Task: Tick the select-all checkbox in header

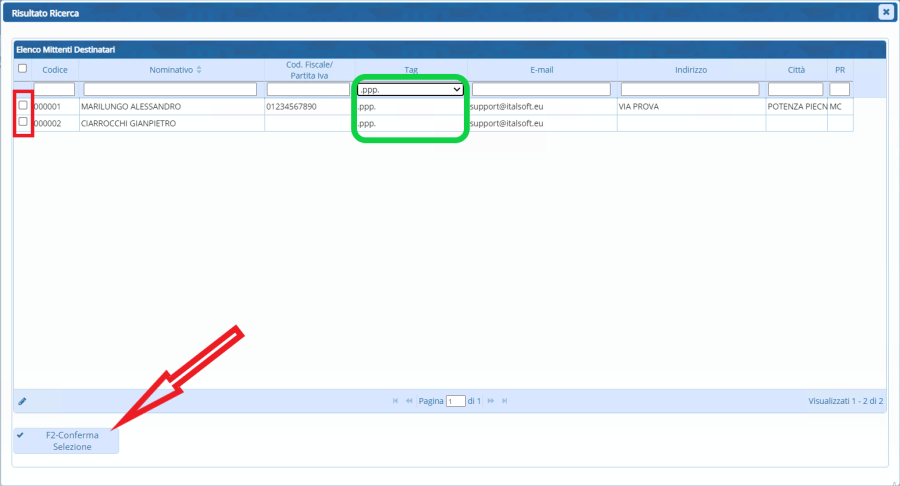Action: [23, 69]
